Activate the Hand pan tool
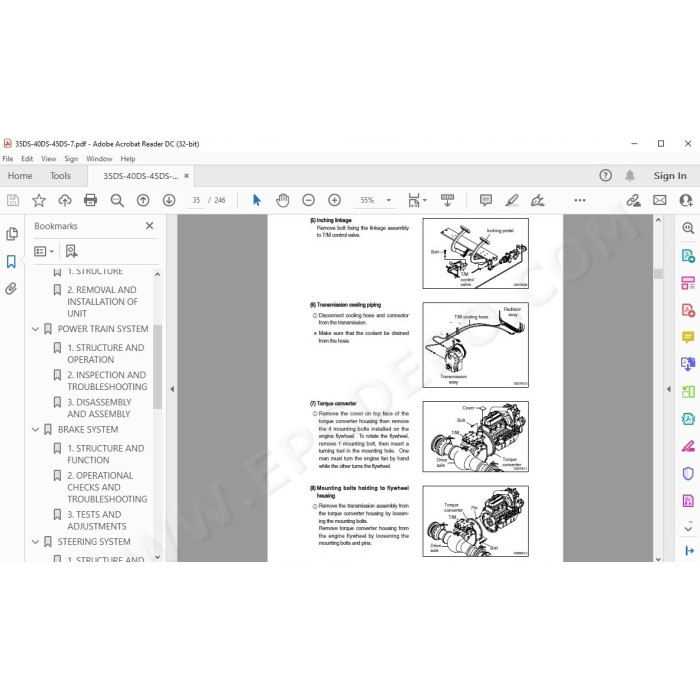Viewport: 700px width, 700px height. (283, 200)
